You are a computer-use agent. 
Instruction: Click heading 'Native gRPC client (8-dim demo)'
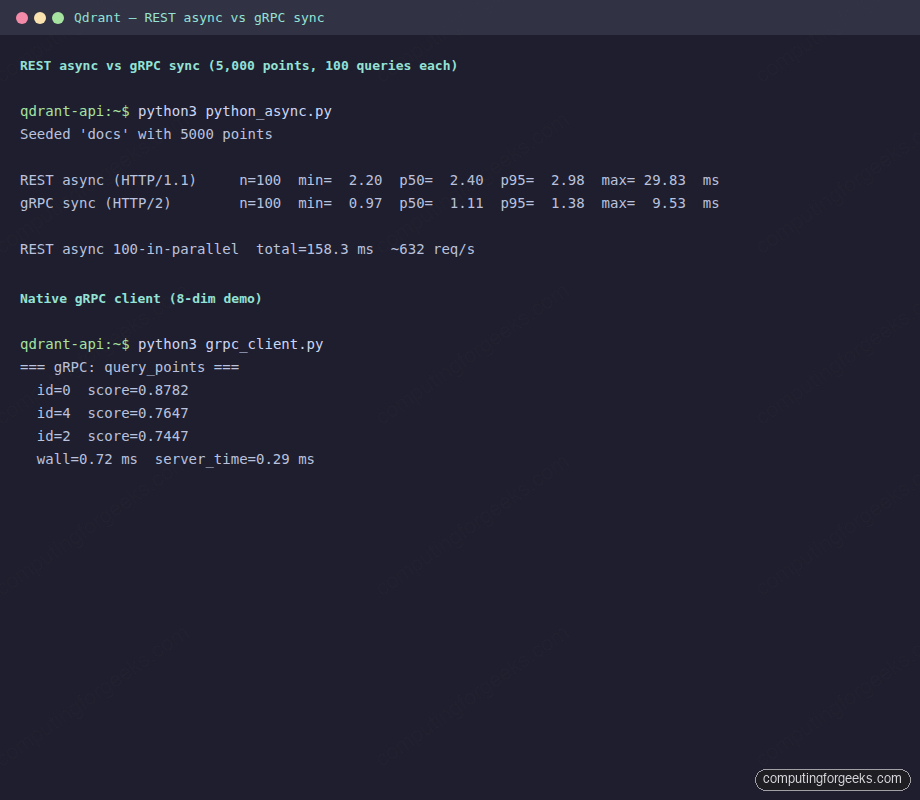tap(141, 299)
